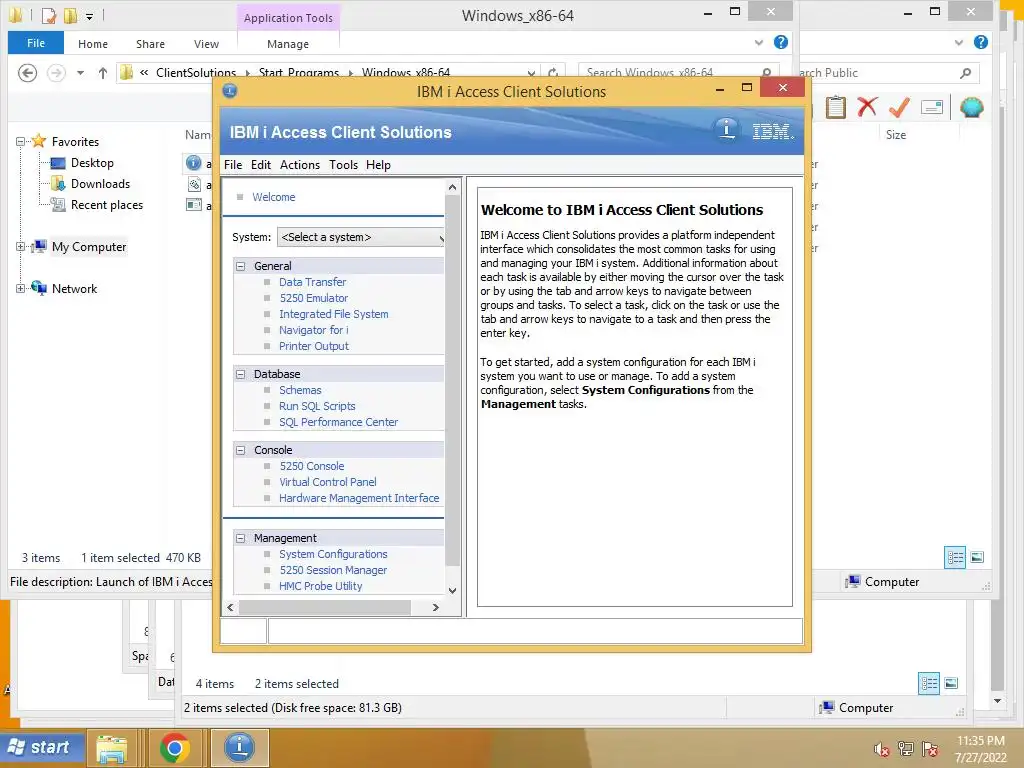Image resolution: width=1024 pixels, height=768 pixels.
Task: Open SQL Performance Center
Action: (338, 422)
